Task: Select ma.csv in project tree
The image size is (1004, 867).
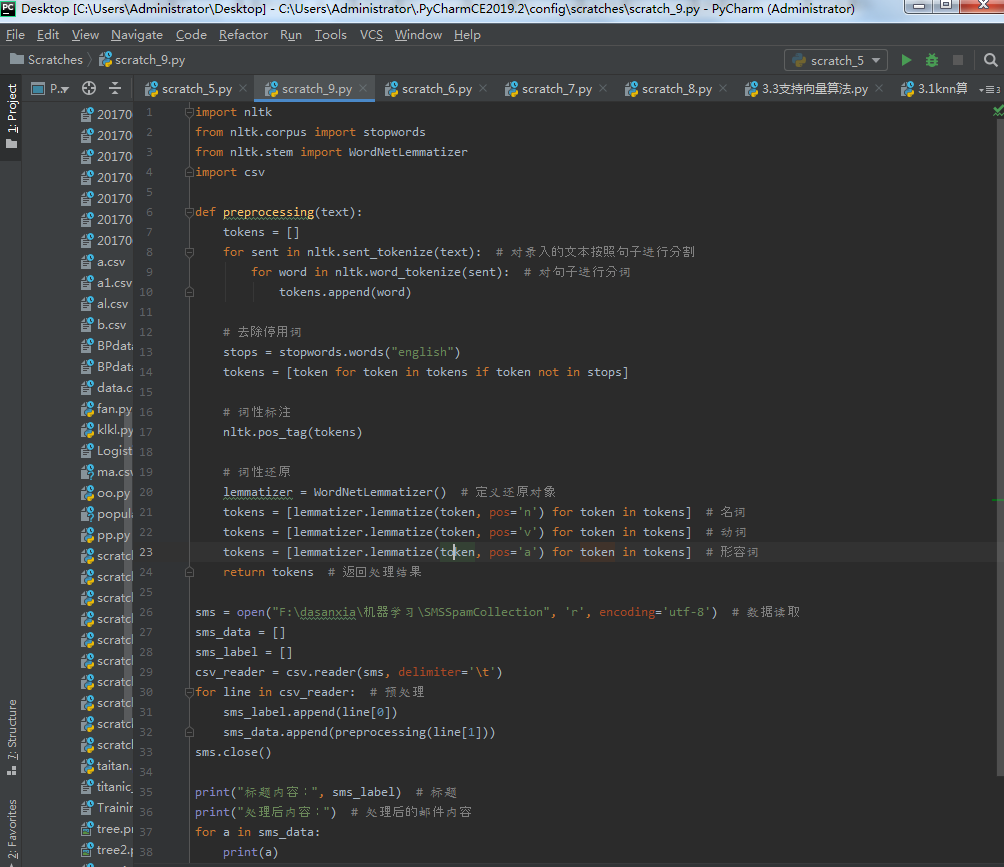Action: pos(107,472)
